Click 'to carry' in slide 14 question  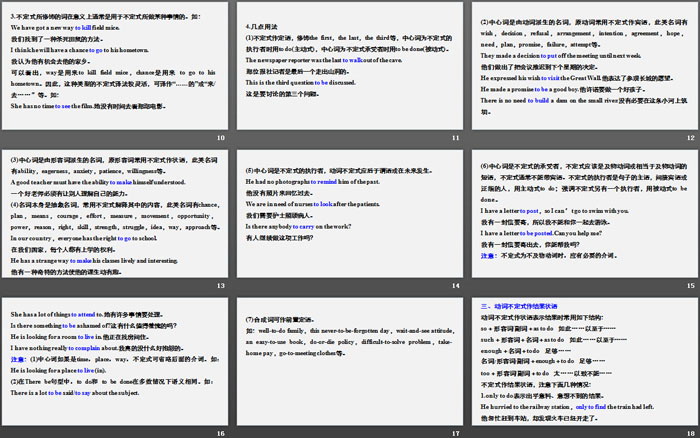[x=304, y=226]
